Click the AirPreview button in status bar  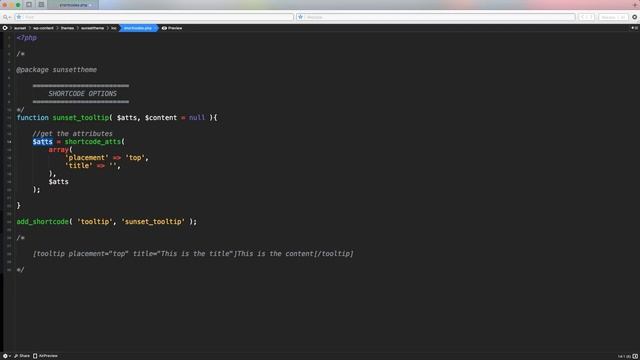pyautogui.click(x=45, y=356)
